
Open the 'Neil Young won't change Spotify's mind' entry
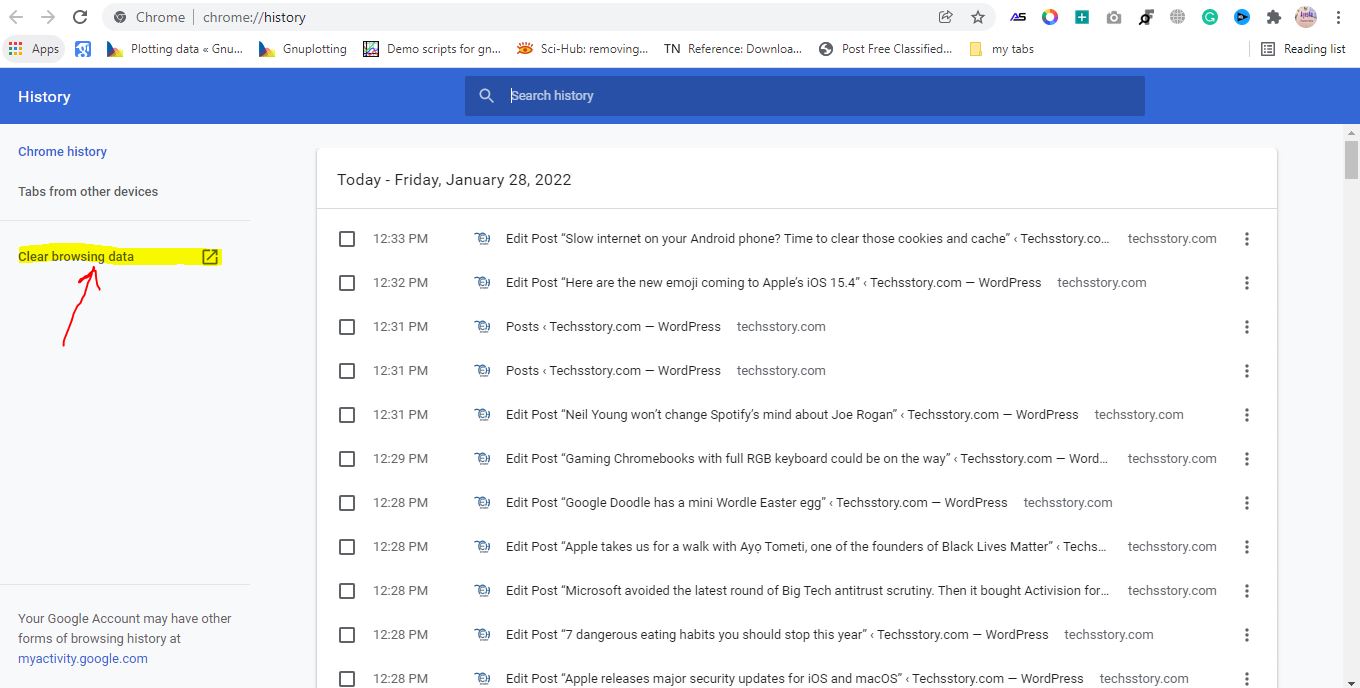point(792,415)
